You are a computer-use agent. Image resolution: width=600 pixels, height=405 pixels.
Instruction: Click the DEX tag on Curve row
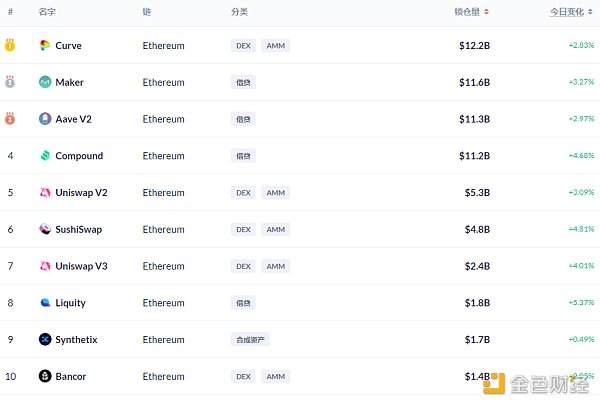[243, 46]
